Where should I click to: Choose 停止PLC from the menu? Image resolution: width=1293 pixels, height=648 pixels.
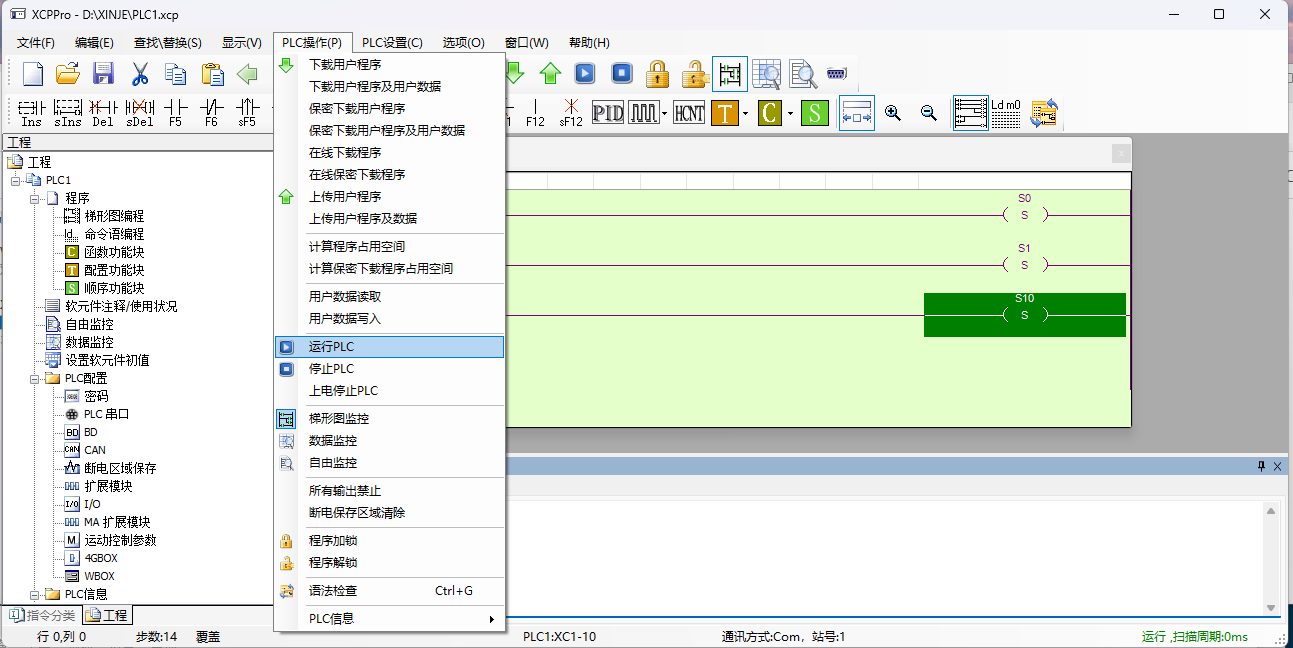pyautogui.click(x=389, y=369)
